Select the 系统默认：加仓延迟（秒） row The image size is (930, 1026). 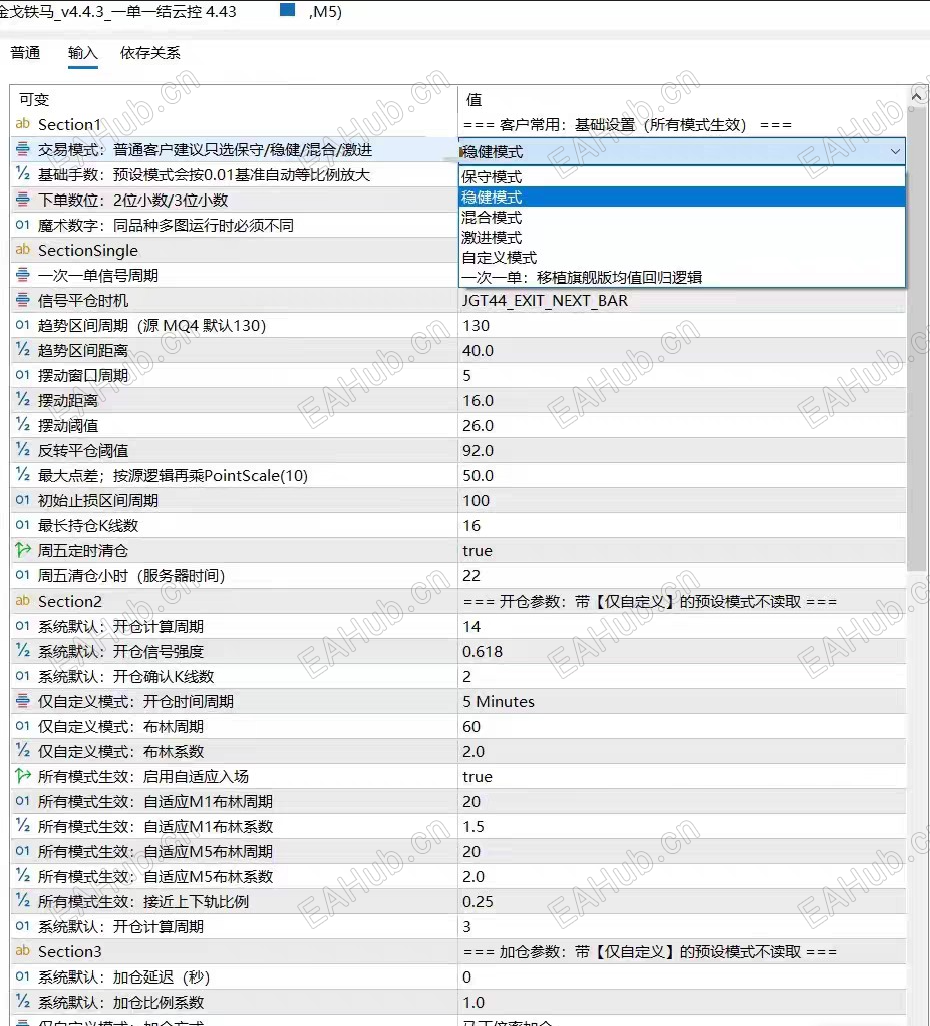coord(458,976)
